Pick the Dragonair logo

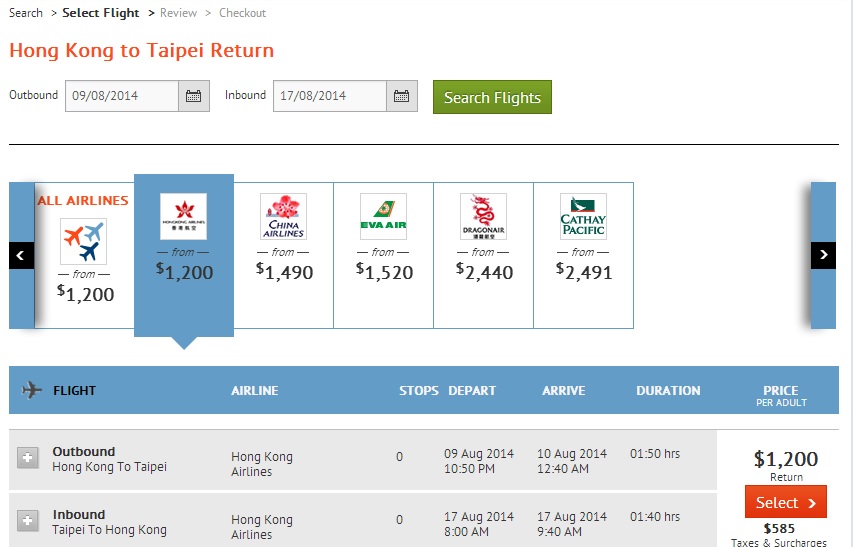[483, 216]
